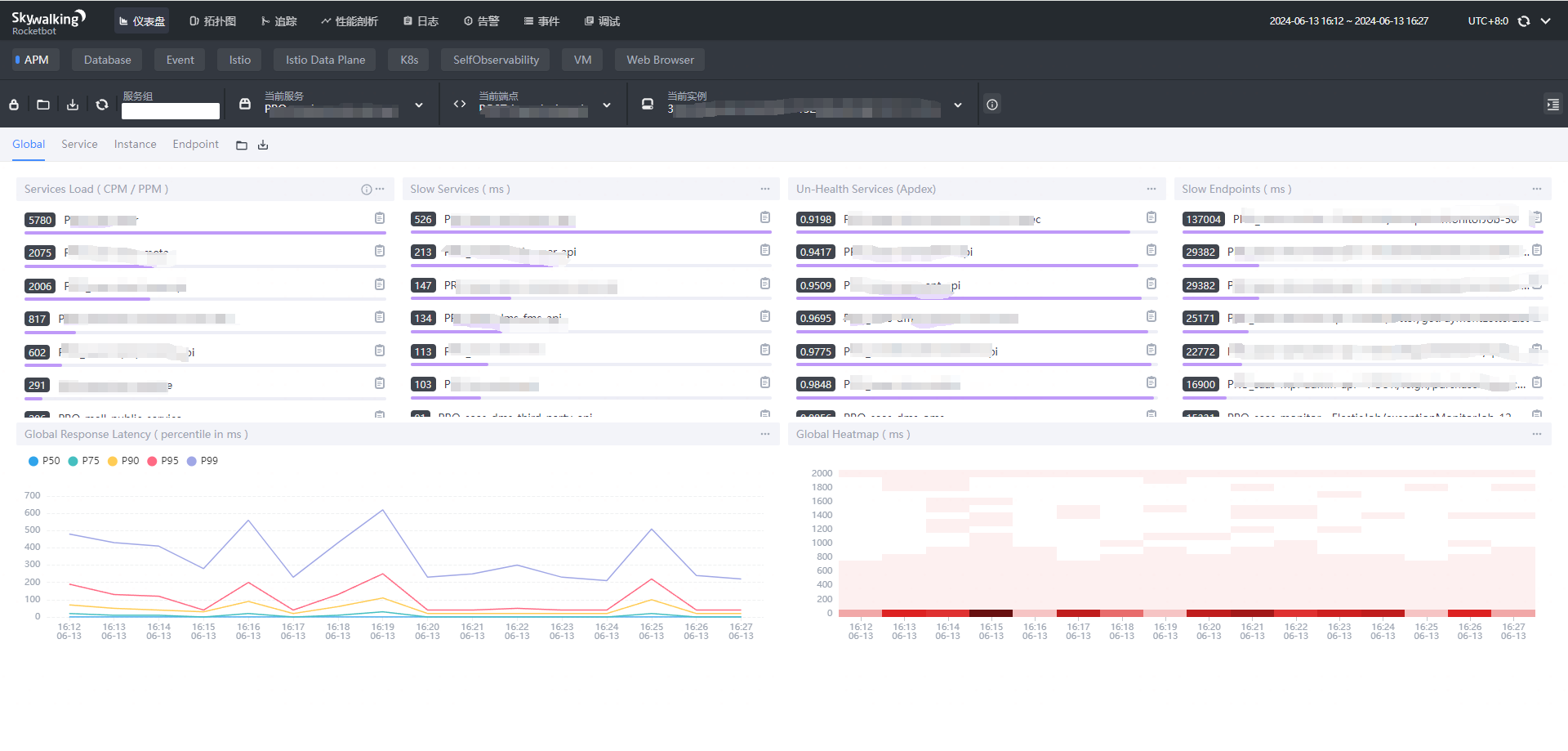Select the Event dashboard button
The height and width of the screenshot is (751, 1568).
pos(180,60)
